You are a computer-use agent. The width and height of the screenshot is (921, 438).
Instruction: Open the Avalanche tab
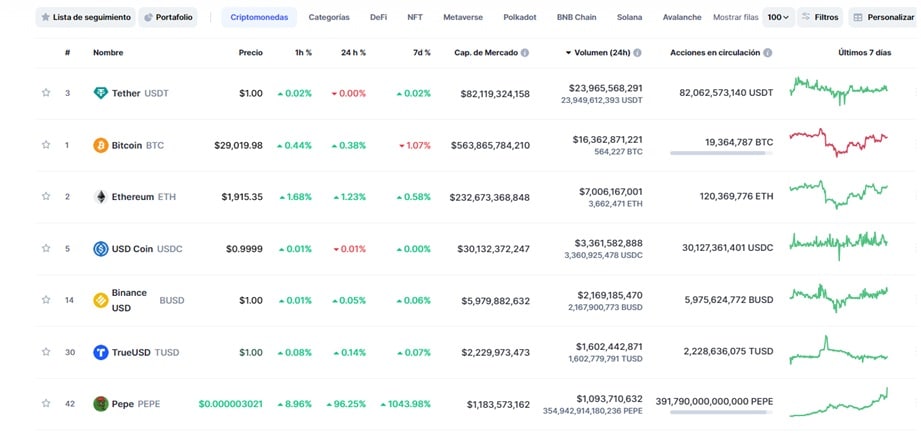682,18
